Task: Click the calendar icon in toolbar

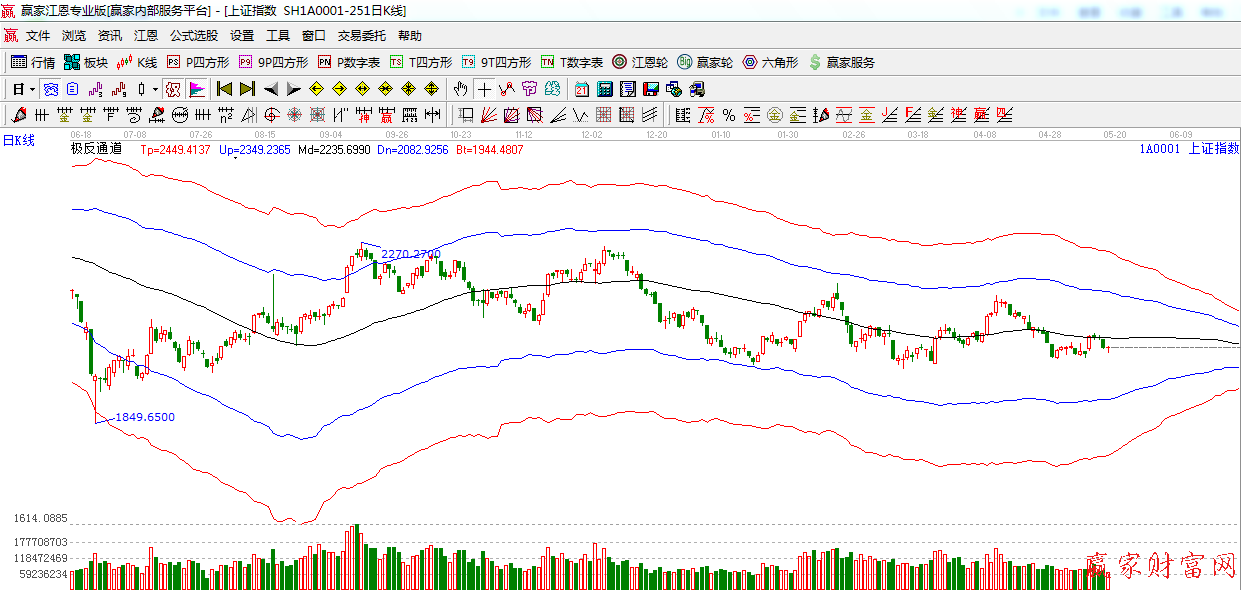Action: pyautogui.click(x=580, y=89)
